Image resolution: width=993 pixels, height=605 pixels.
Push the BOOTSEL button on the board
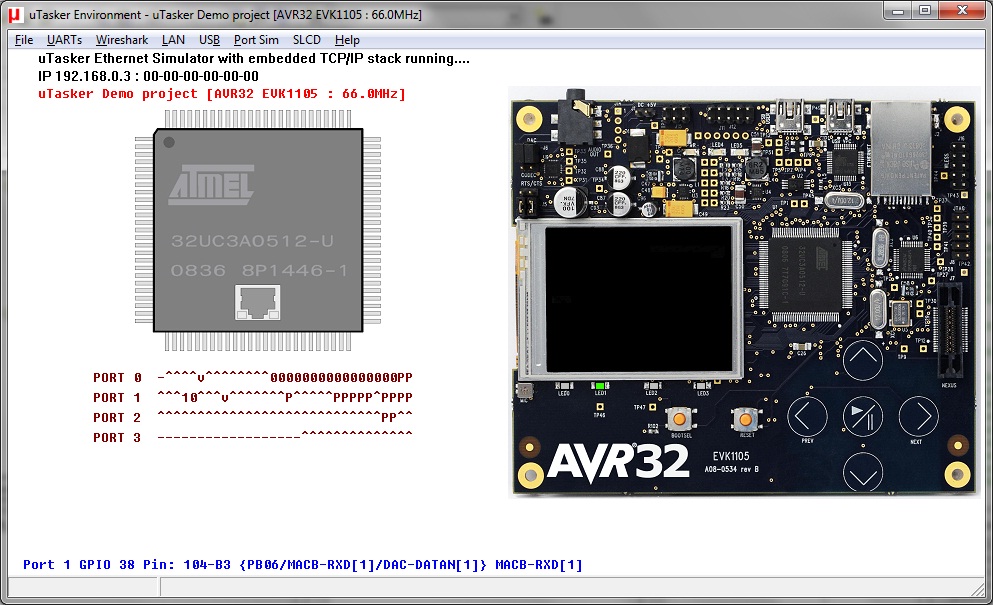[x=682, y=419]
